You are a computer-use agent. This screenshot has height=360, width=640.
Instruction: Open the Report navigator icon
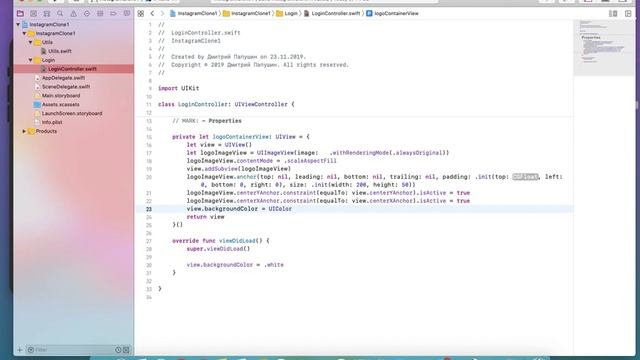point(127,13)
